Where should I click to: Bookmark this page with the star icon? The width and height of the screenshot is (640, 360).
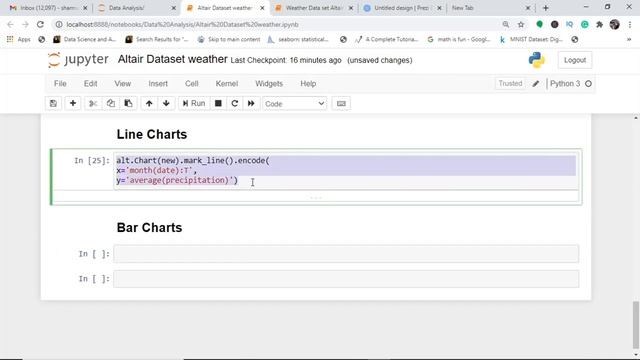coord(521,24)
